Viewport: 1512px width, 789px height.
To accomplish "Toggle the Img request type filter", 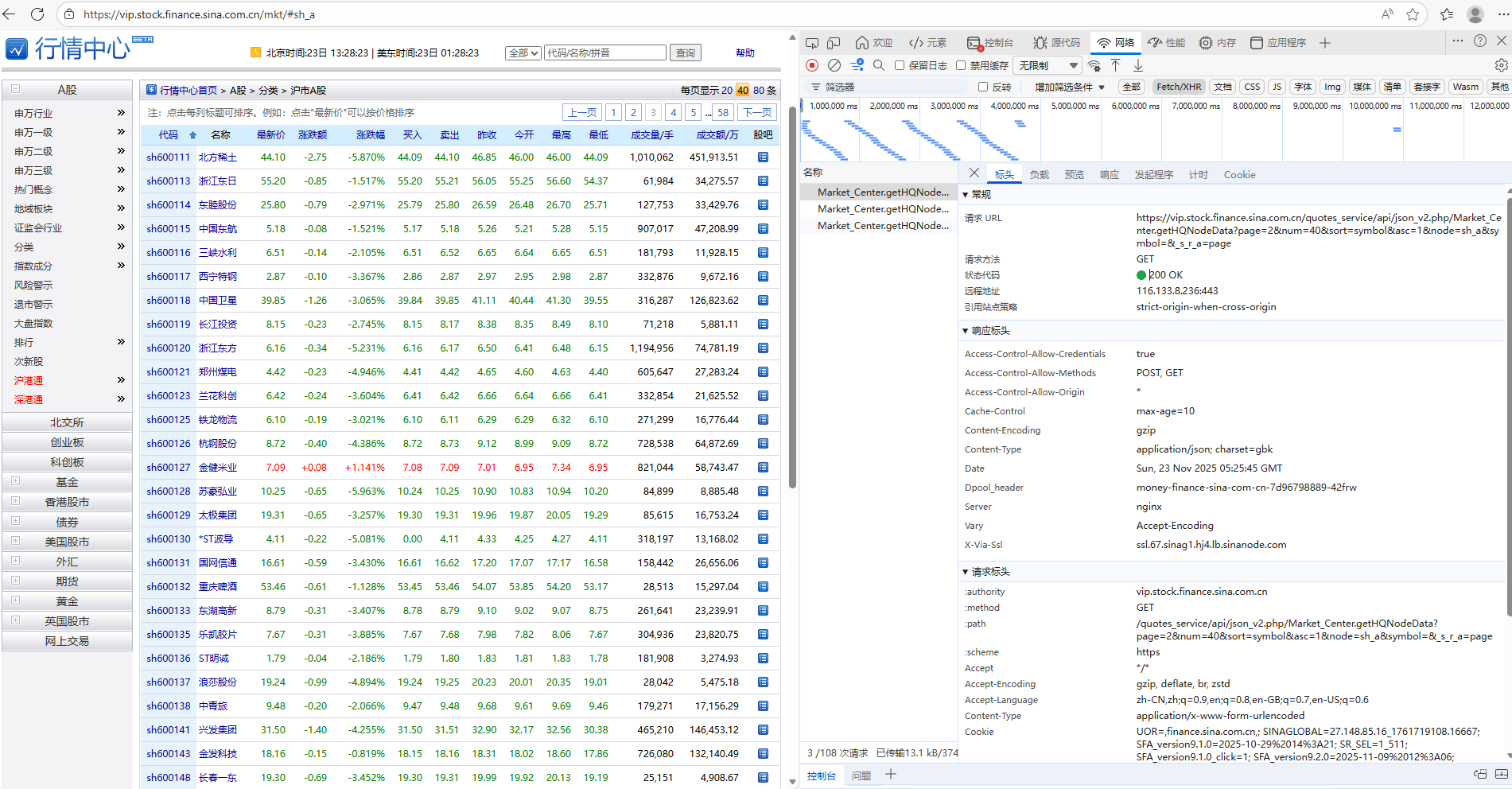I will pyautogui.click(x=1332, y=87).
